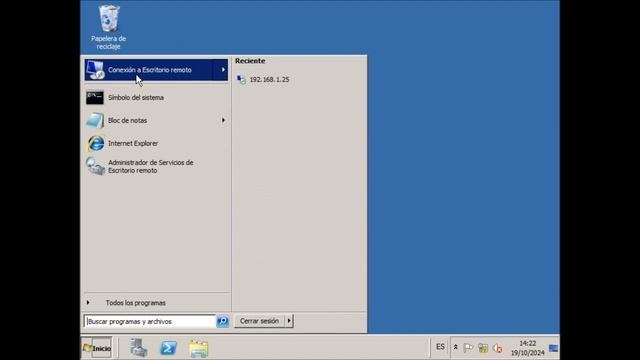The width and height of the screenshot is (640, 360).
Task: Expand Todos los programas
Action: point(136,303)
